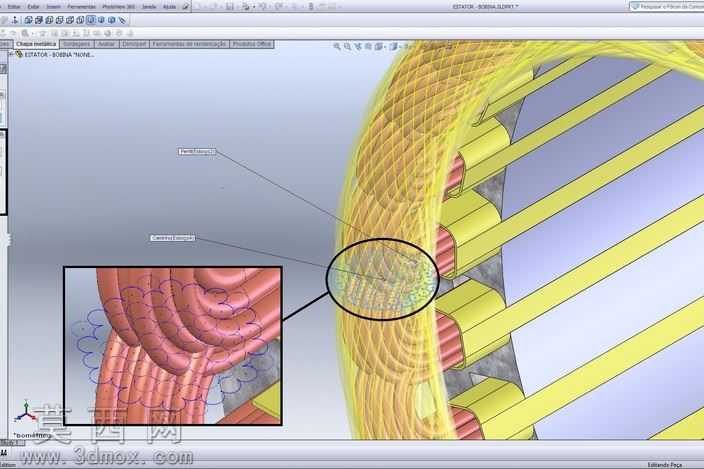
Task: Select the Top standard view icon
Action: (70, 20)
